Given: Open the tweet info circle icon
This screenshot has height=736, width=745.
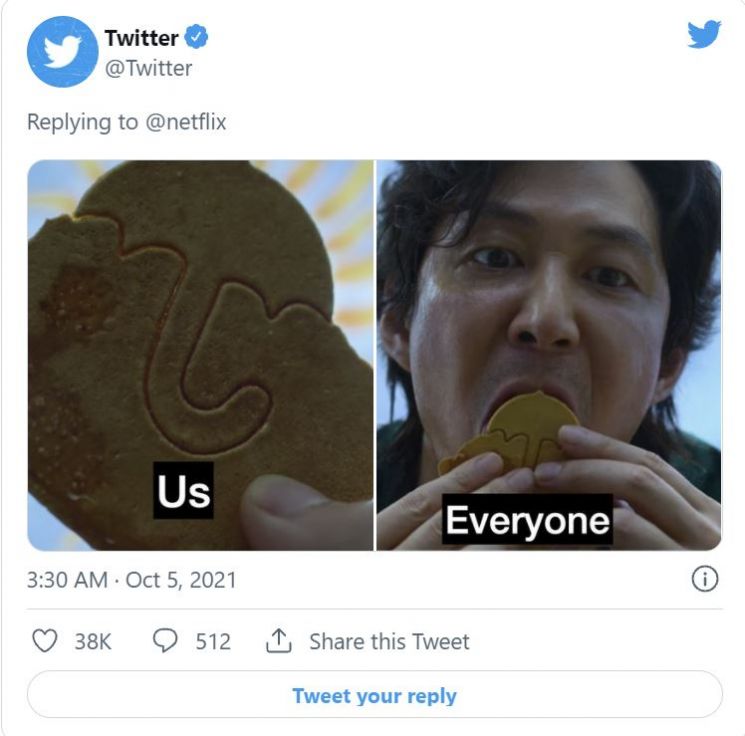Looking at the screenshot, I should [705, 579].
